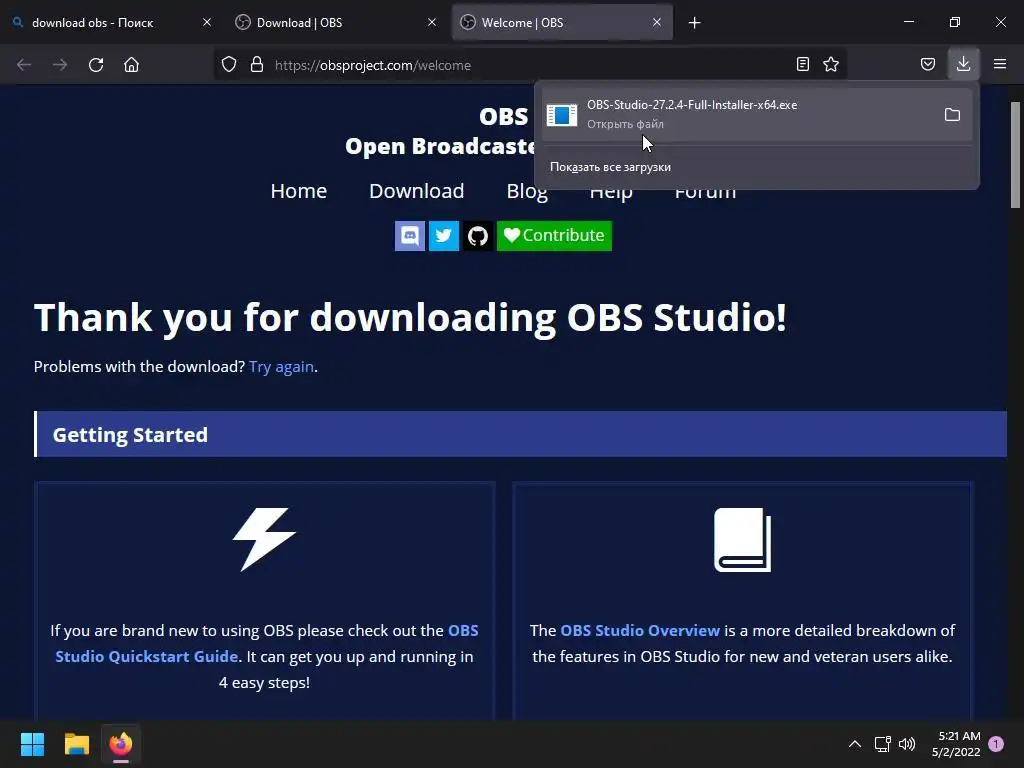
Task: Open the Download navigation link
Action: click(x=417, y=191)
